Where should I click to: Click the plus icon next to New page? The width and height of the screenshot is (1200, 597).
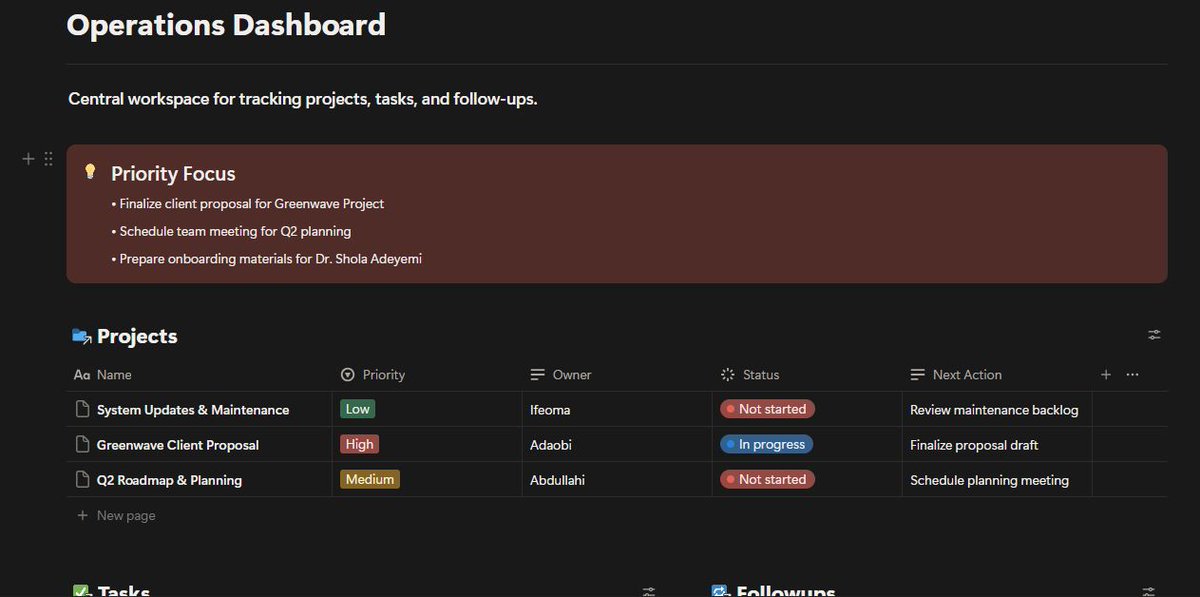[x=82, y=515]
